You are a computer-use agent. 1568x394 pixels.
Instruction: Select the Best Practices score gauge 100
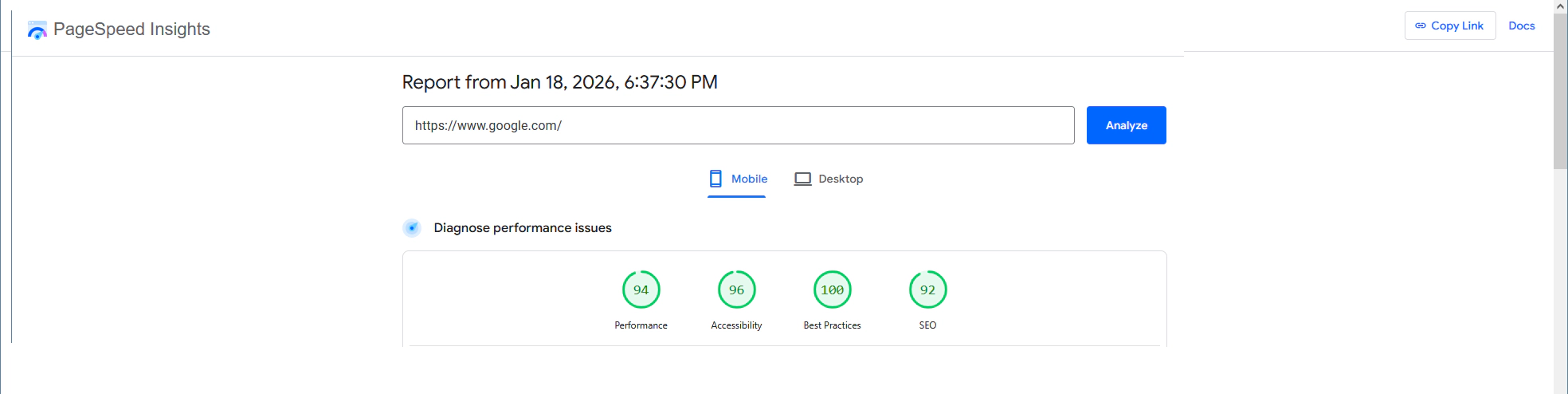point(833,290)
